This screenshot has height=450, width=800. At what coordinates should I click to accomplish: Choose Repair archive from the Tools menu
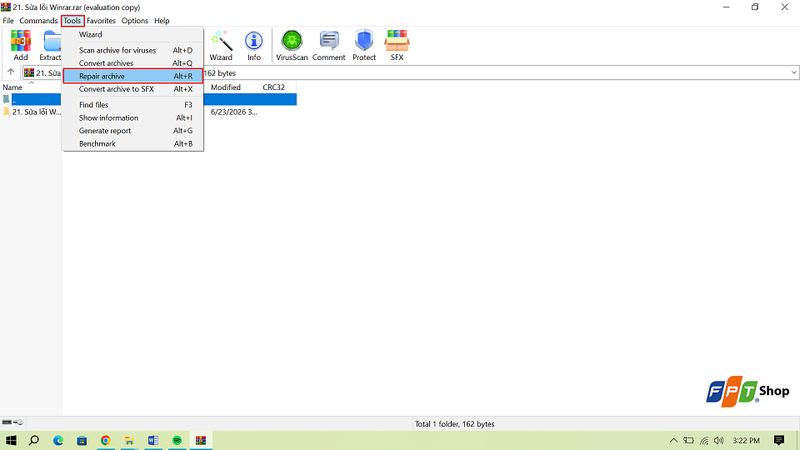click(133, 76)
